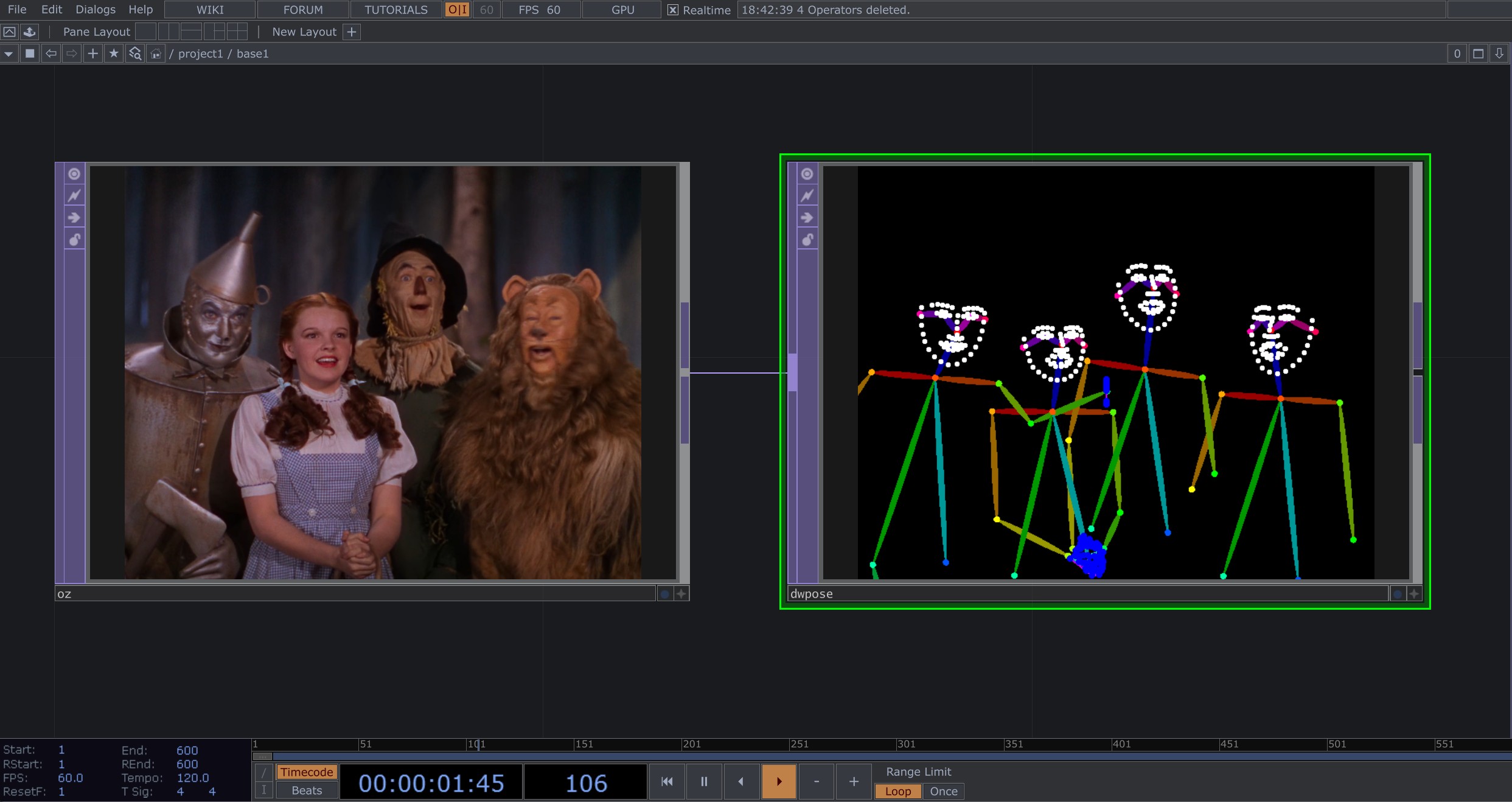The height and width of the screenshot is (802, 1512).
Task: Select the dwpose skeleton viewer
Action: tap(1116, 372)
